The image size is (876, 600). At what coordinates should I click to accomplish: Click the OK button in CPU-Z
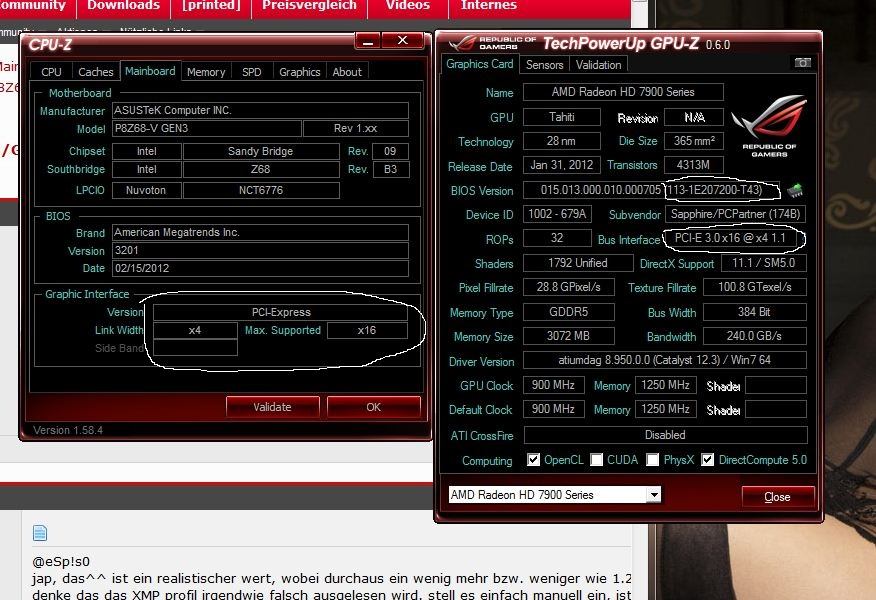click(x=374, y=407)
